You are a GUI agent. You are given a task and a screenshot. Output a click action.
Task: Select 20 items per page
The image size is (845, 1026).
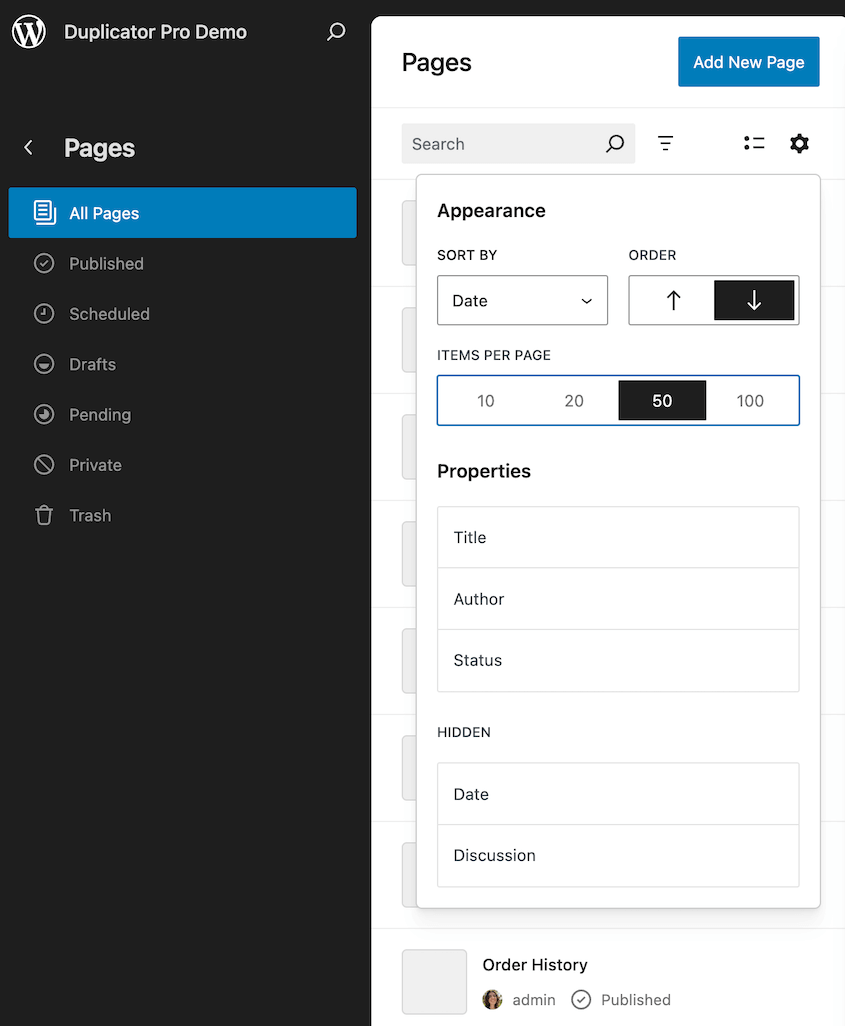click(x=574, y=400)
